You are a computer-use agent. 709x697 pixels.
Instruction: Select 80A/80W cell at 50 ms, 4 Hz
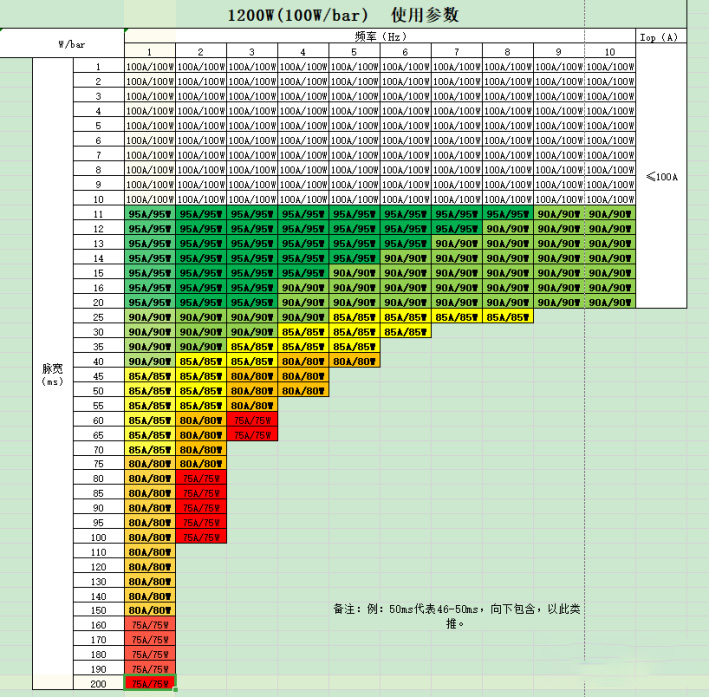coord(303,391)
